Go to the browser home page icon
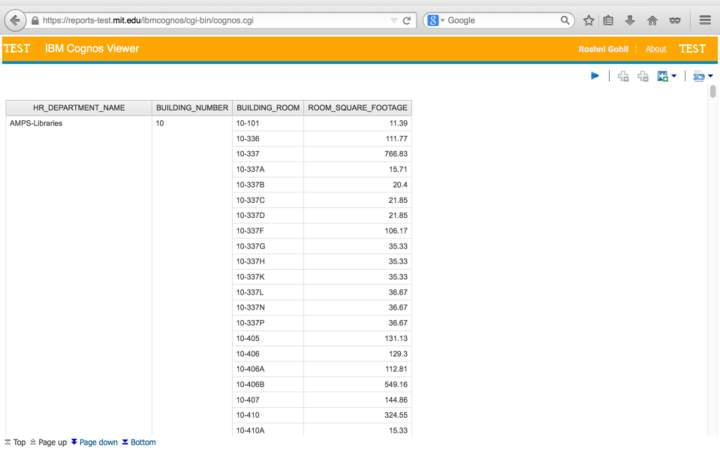 (652, 20)
